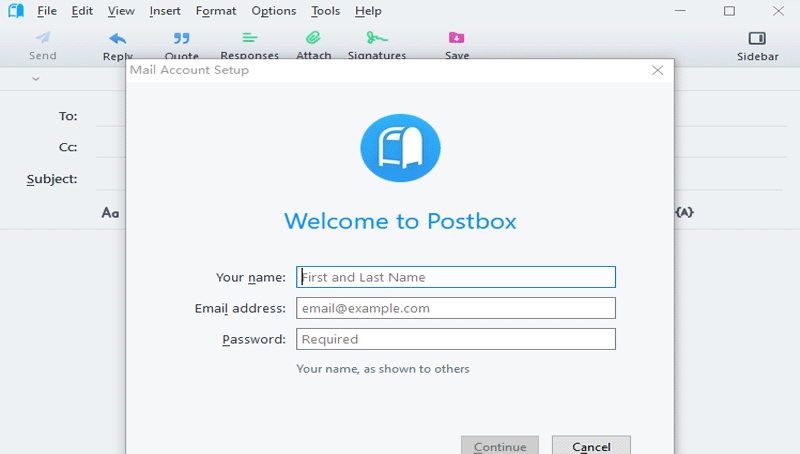Viewport: 800px width, 454px height.
Task: Click the To: label in compose window
Action: click(68, 116)
